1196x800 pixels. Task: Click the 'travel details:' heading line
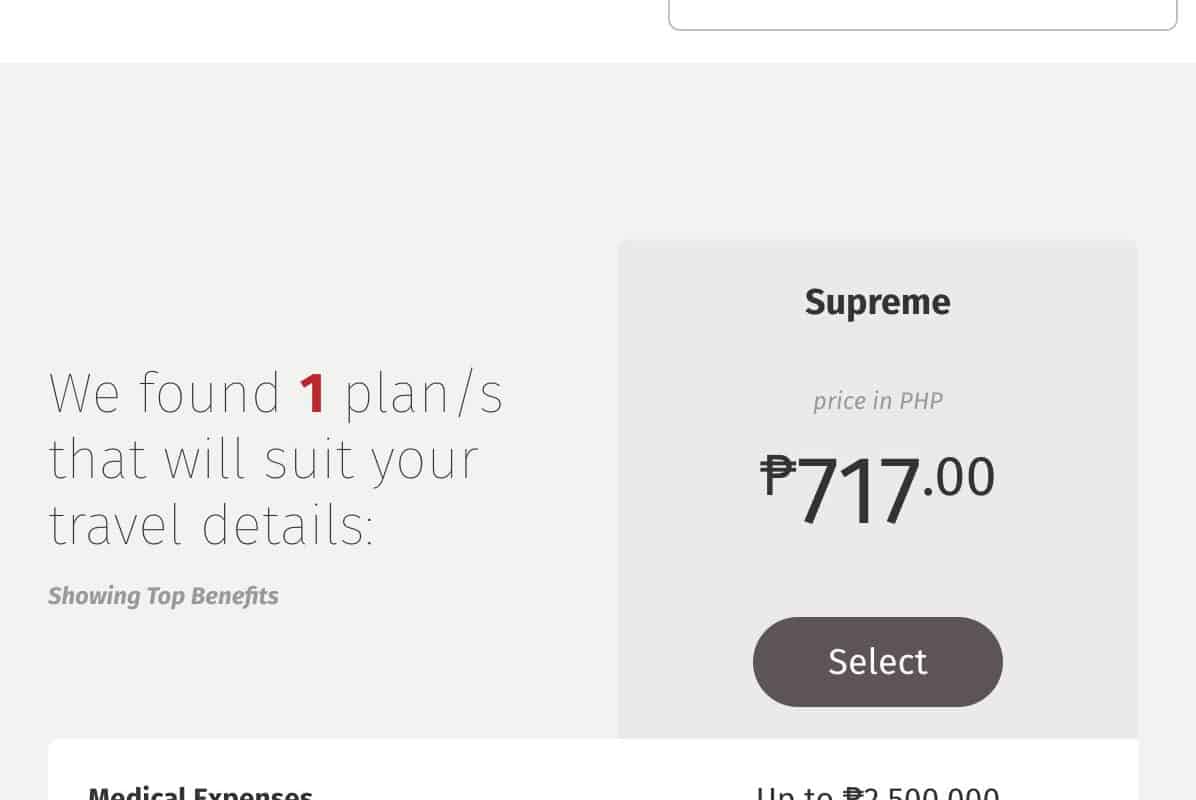click(x=211, y=526)
